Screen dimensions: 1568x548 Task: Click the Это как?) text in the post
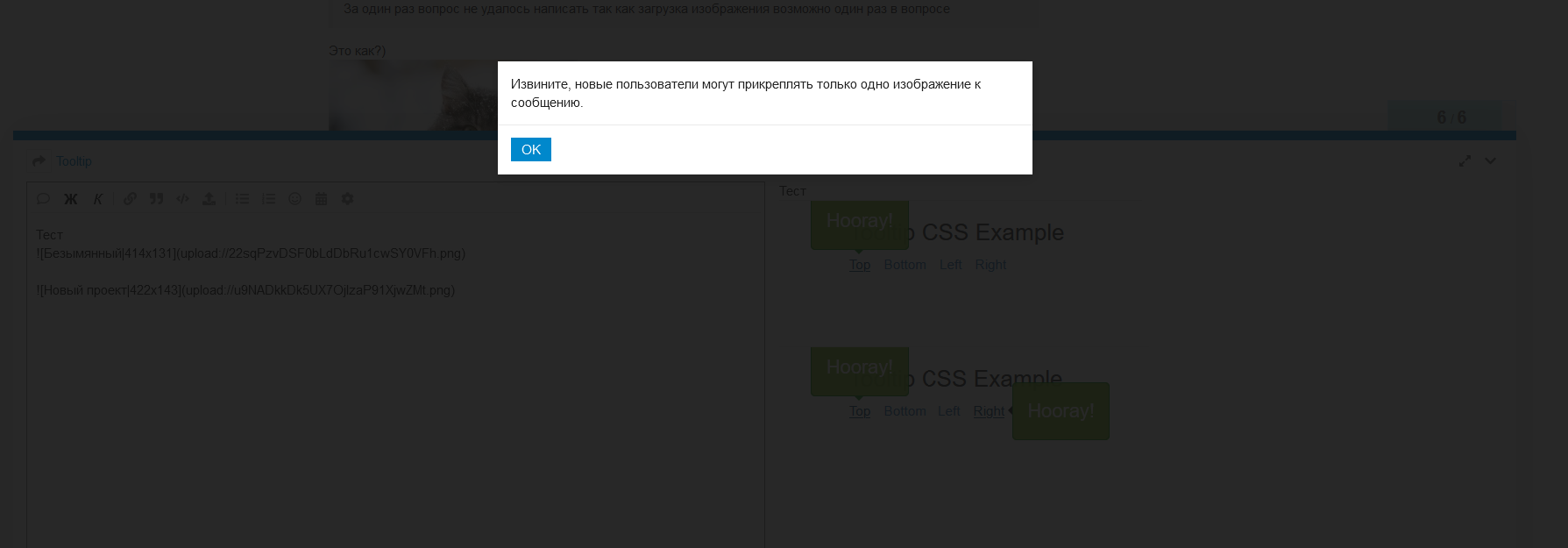357,51
